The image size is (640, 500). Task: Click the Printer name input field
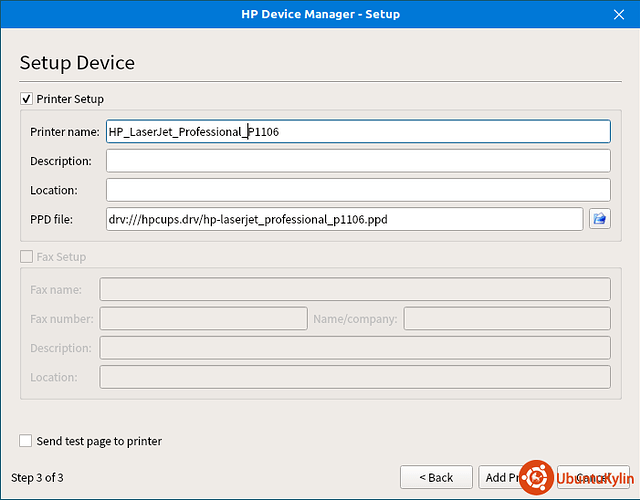pyautogui.click(x=358, y=132)
